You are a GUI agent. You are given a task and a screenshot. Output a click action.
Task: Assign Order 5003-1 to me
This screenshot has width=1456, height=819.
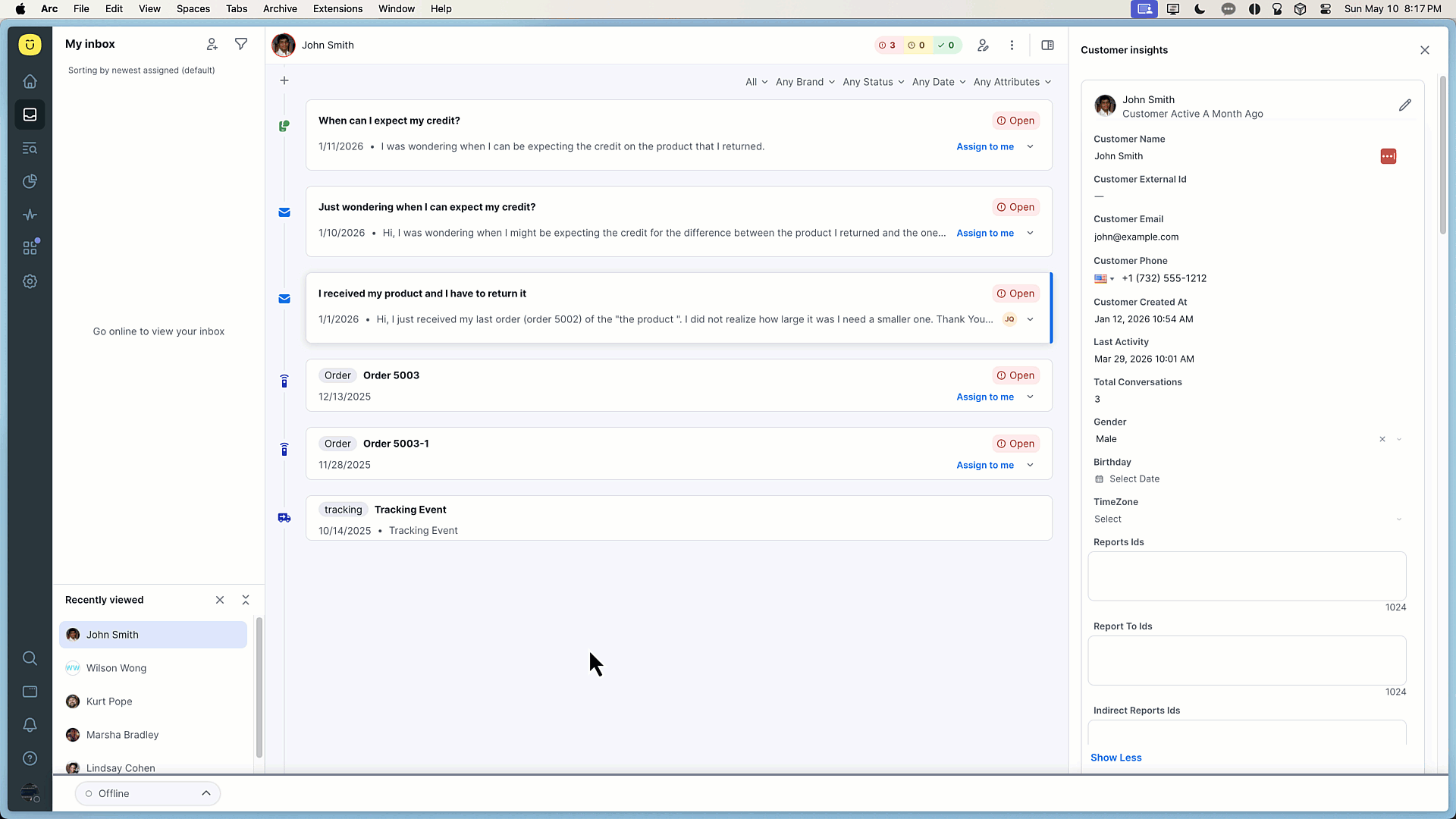click(985, 465)
